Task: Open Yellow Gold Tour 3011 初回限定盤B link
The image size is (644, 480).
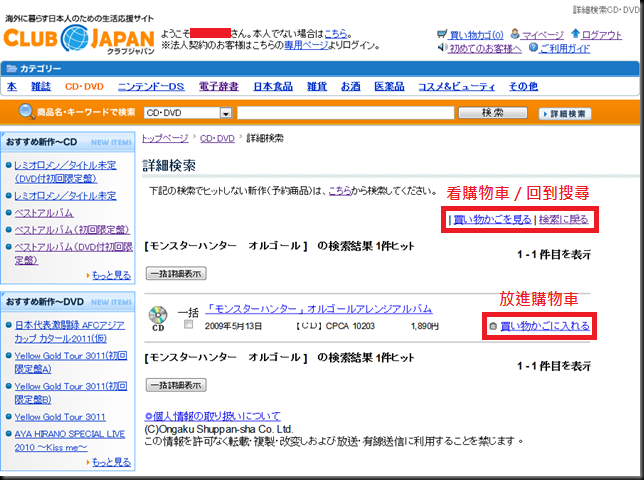Action: click(x=71, y=393)
